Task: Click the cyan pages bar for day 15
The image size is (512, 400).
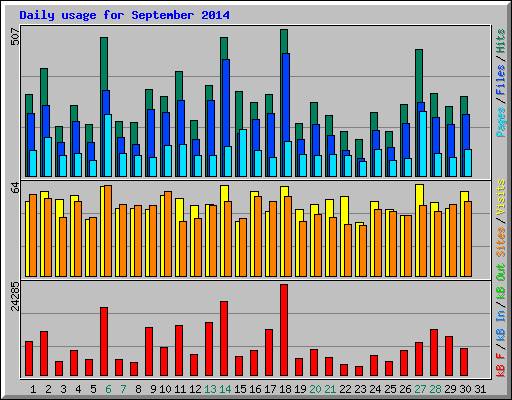Action: [243, 153]
